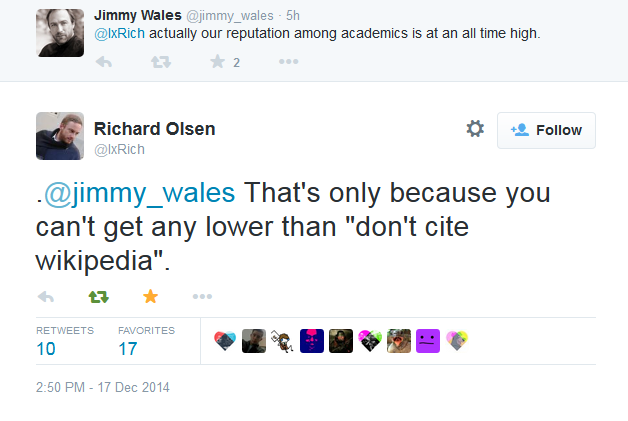
Task: Open more options on Jimmy Wales's tweet
Action: point(289,62)
